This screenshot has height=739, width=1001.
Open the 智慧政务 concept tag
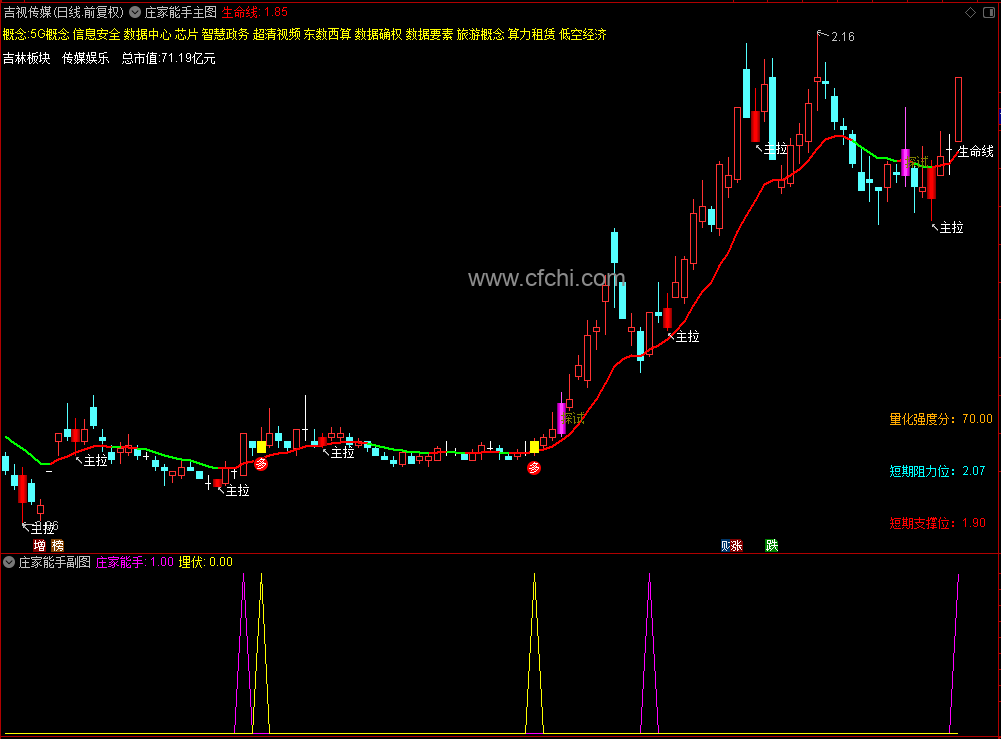[x=225, y=34]
